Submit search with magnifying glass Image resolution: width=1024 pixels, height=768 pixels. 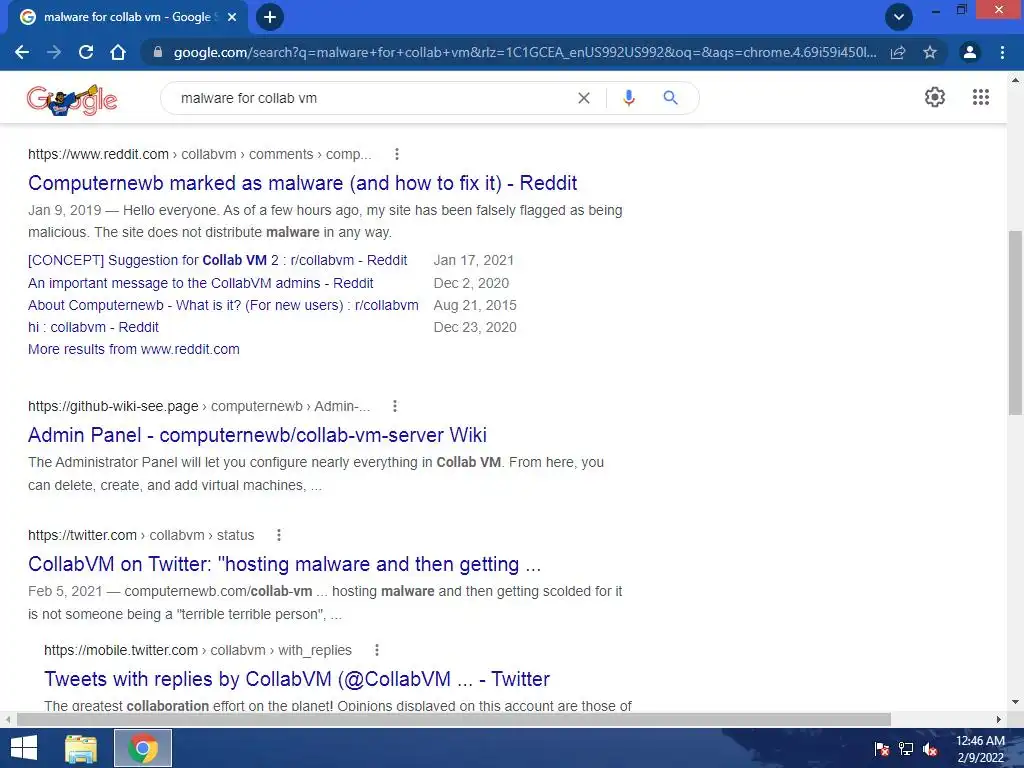[x=670, y=98]
